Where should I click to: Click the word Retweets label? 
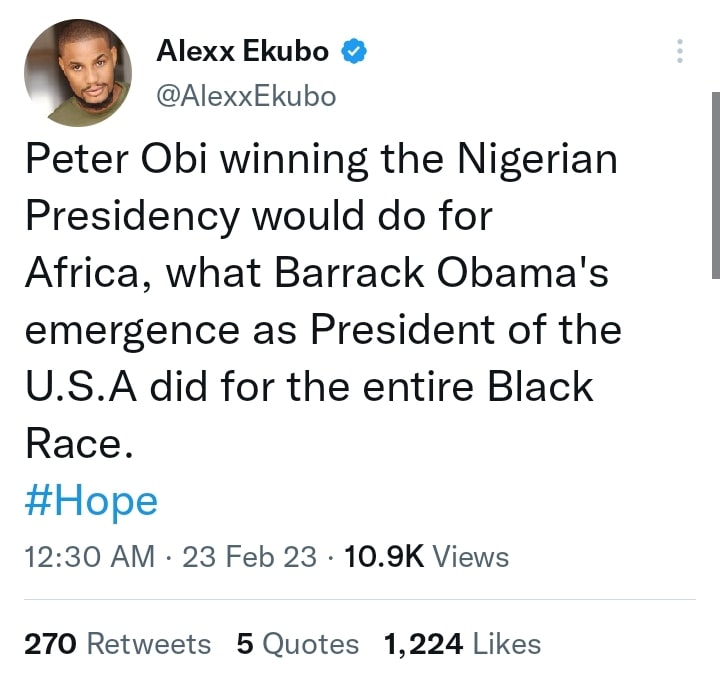149,644
